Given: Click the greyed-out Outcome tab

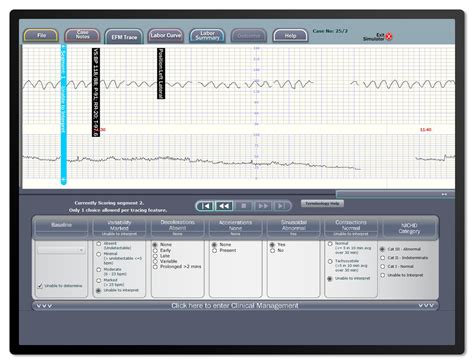Looking at the screenshot, I should click(249, 36).
